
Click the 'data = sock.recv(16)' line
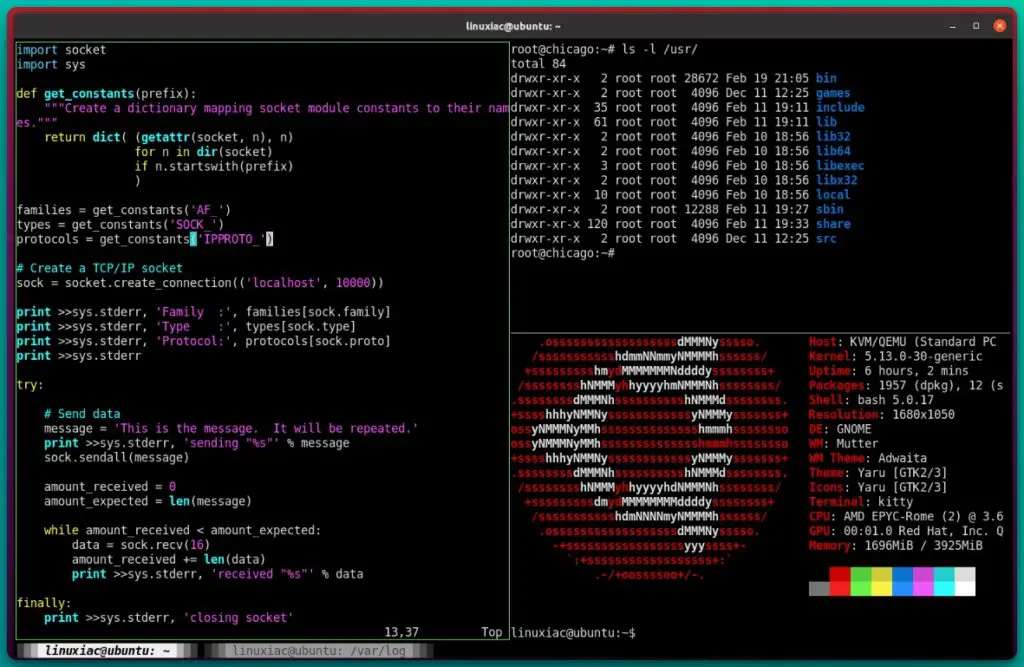click(x=141, y=545)
